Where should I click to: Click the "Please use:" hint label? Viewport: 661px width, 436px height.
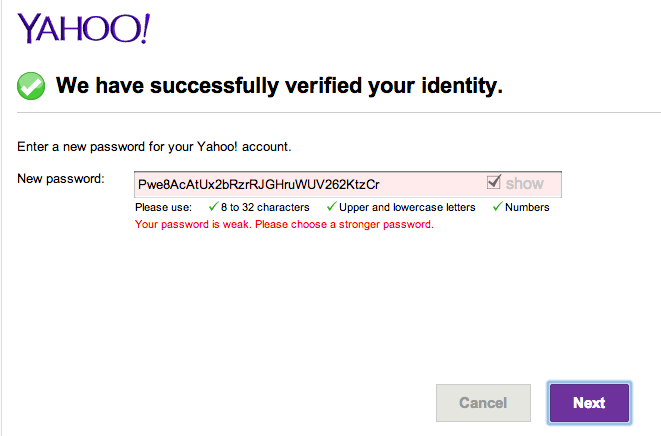point(162,207)
